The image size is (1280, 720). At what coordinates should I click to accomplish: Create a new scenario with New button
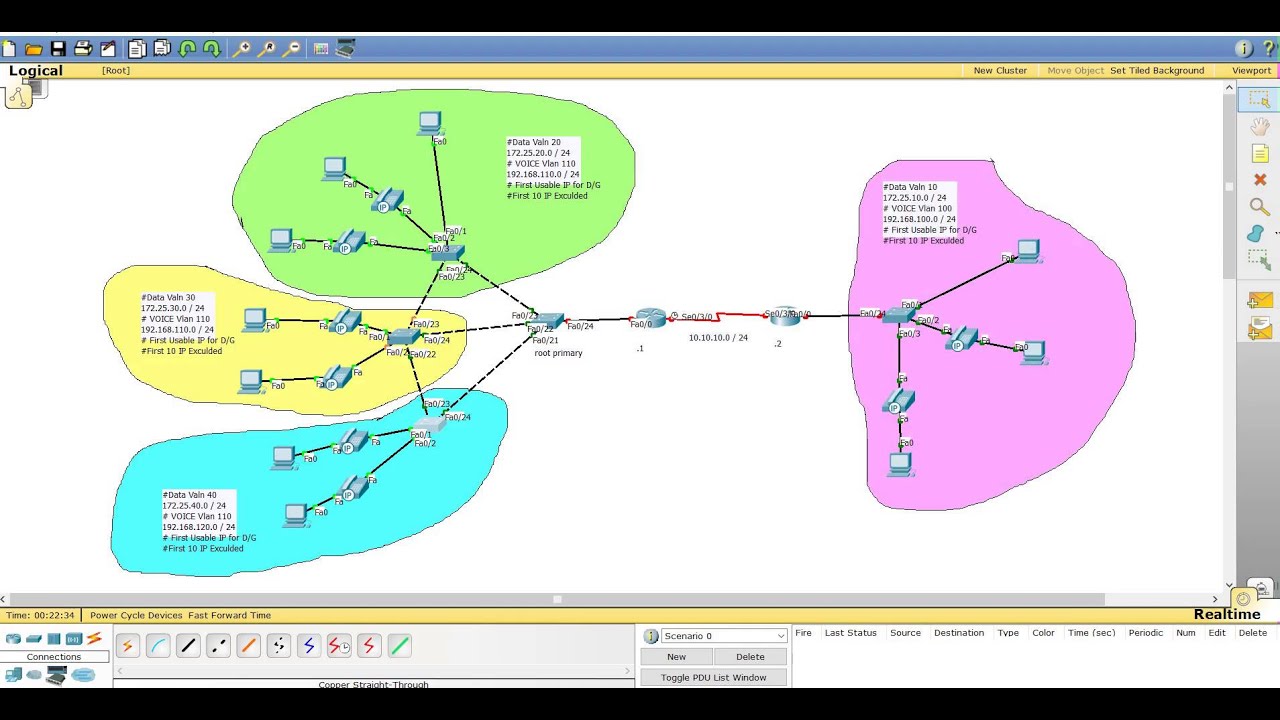(x=677, y=657)
